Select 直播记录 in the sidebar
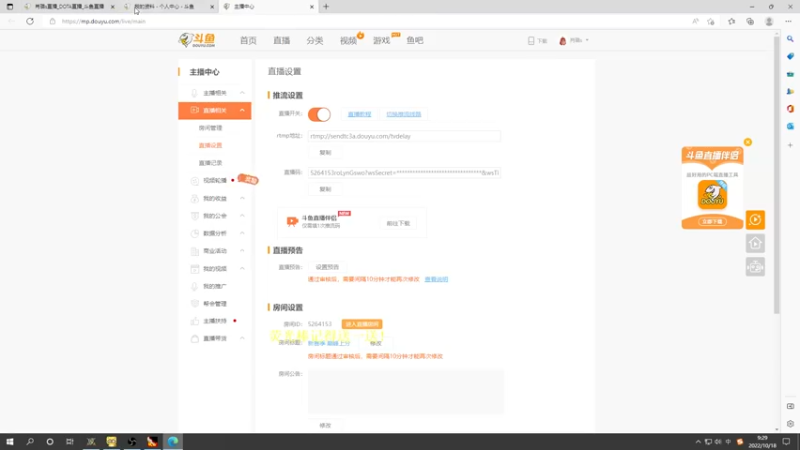800x450 pixels. tap(210, 163)
